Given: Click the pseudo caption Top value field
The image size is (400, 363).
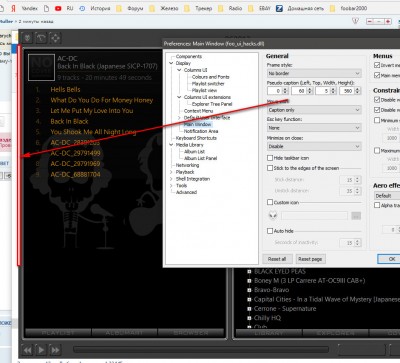Looking at the screenshot, I should pyautogui.click(x=299, y=91).
